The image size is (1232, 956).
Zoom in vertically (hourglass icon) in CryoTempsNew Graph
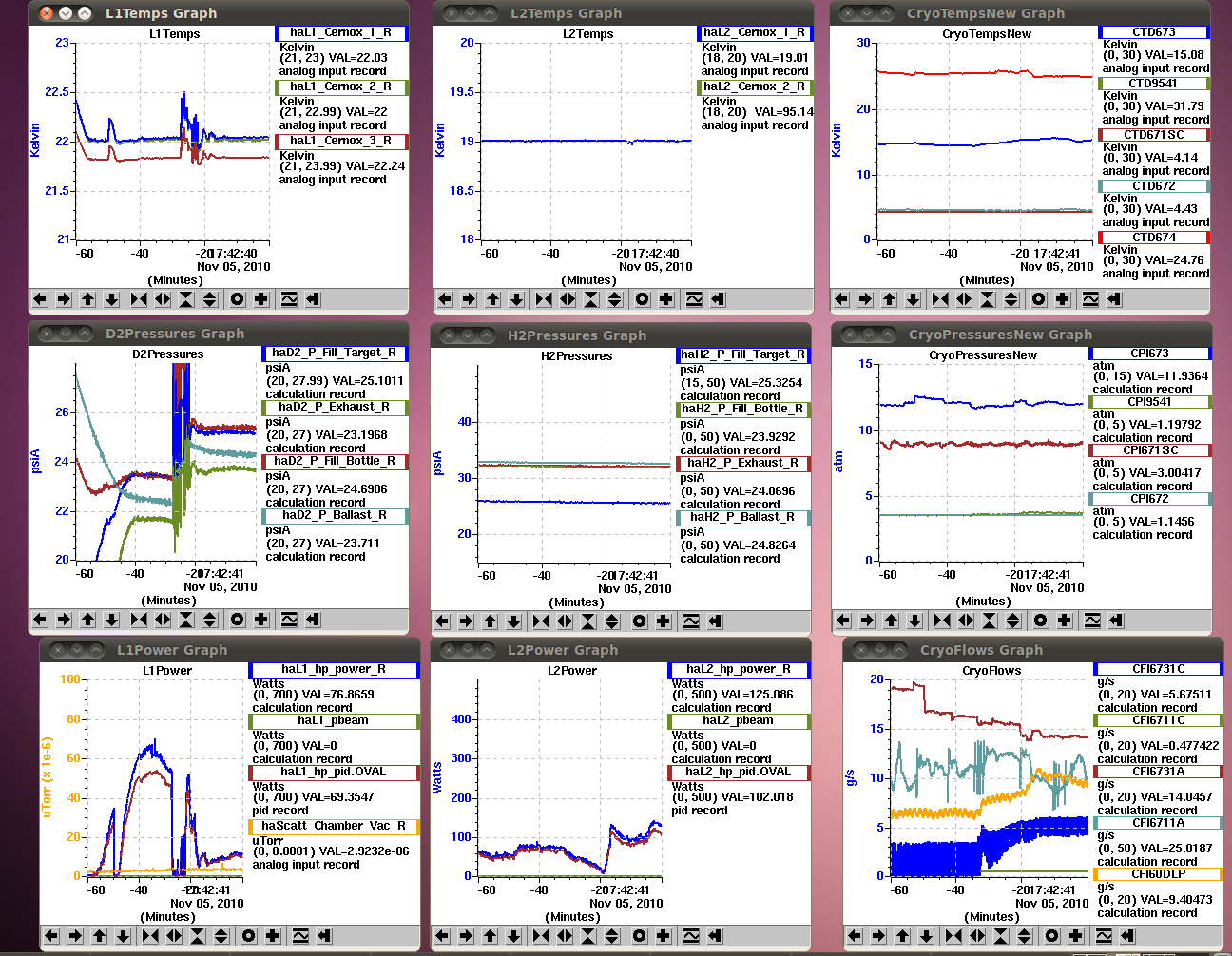[x=988, y=299]
